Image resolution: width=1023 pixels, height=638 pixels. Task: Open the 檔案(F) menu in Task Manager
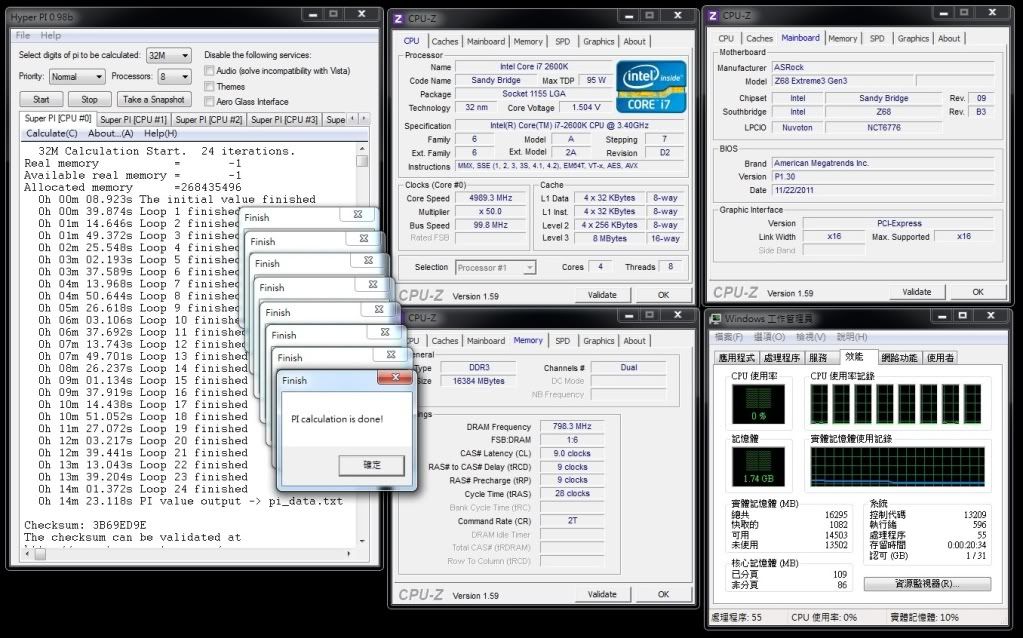click(x=729, y=337)
